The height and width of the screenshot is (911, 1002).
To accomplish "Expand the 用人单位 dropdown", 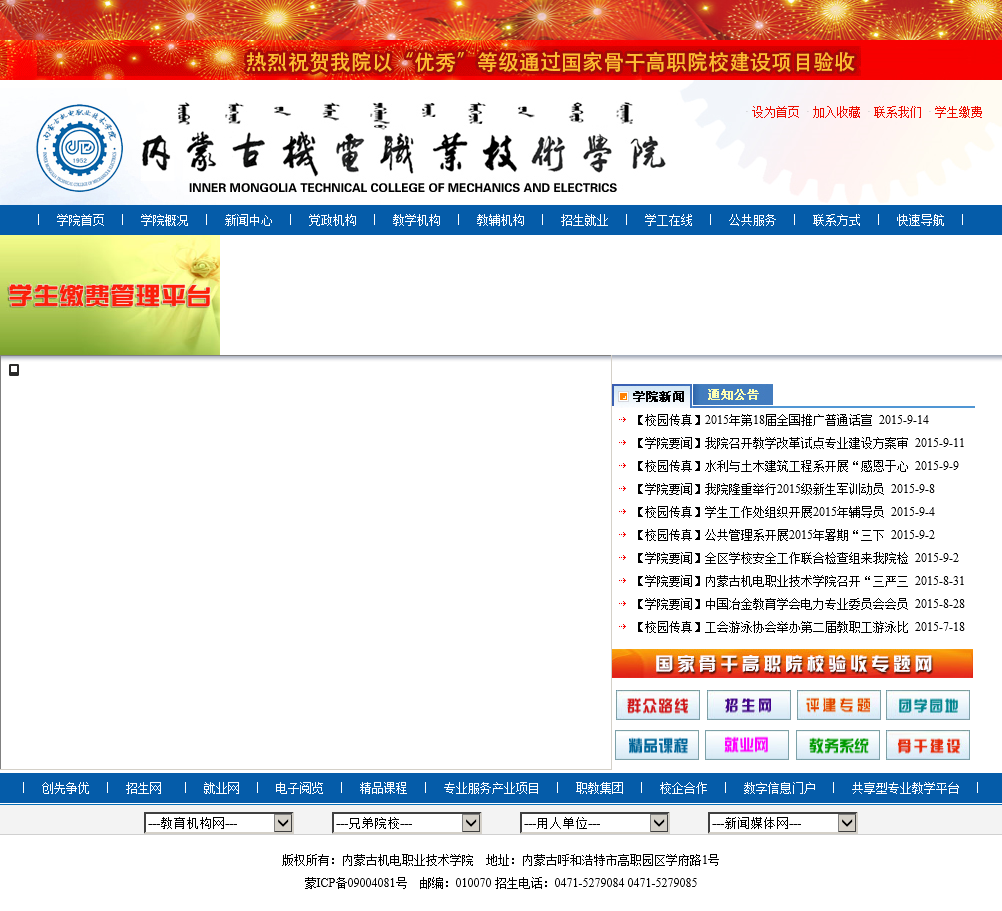I will 594,823.
